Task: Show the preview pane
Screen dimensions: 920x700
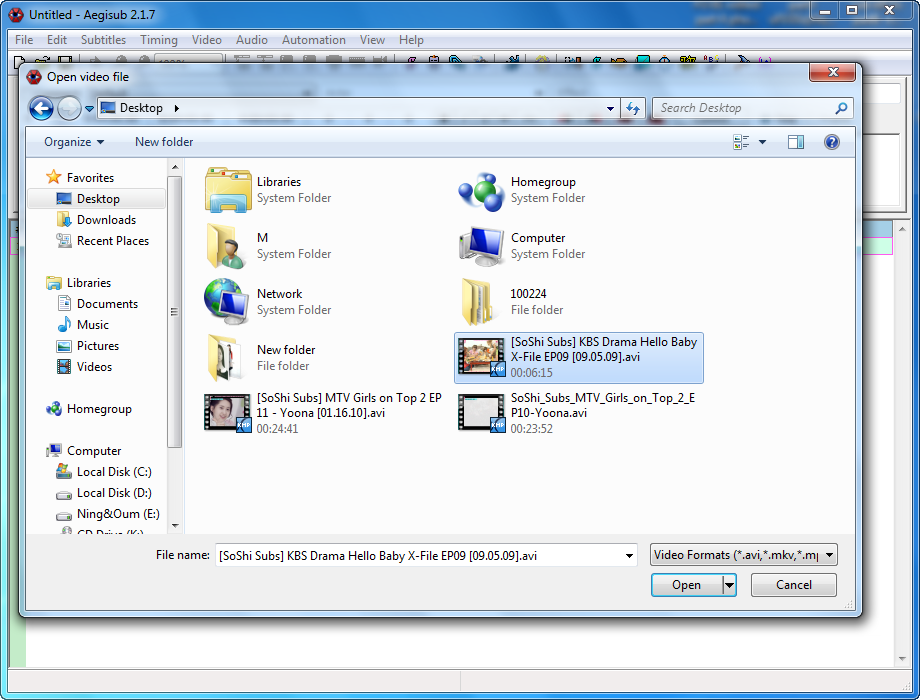Action: pyautogui.click(x=796, y=142)
